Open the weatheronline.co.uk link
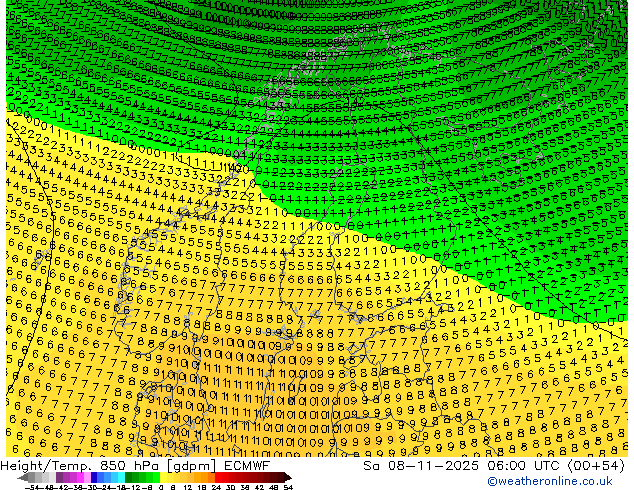The width and height of the screenshot is (634, 490). (550, 481)
